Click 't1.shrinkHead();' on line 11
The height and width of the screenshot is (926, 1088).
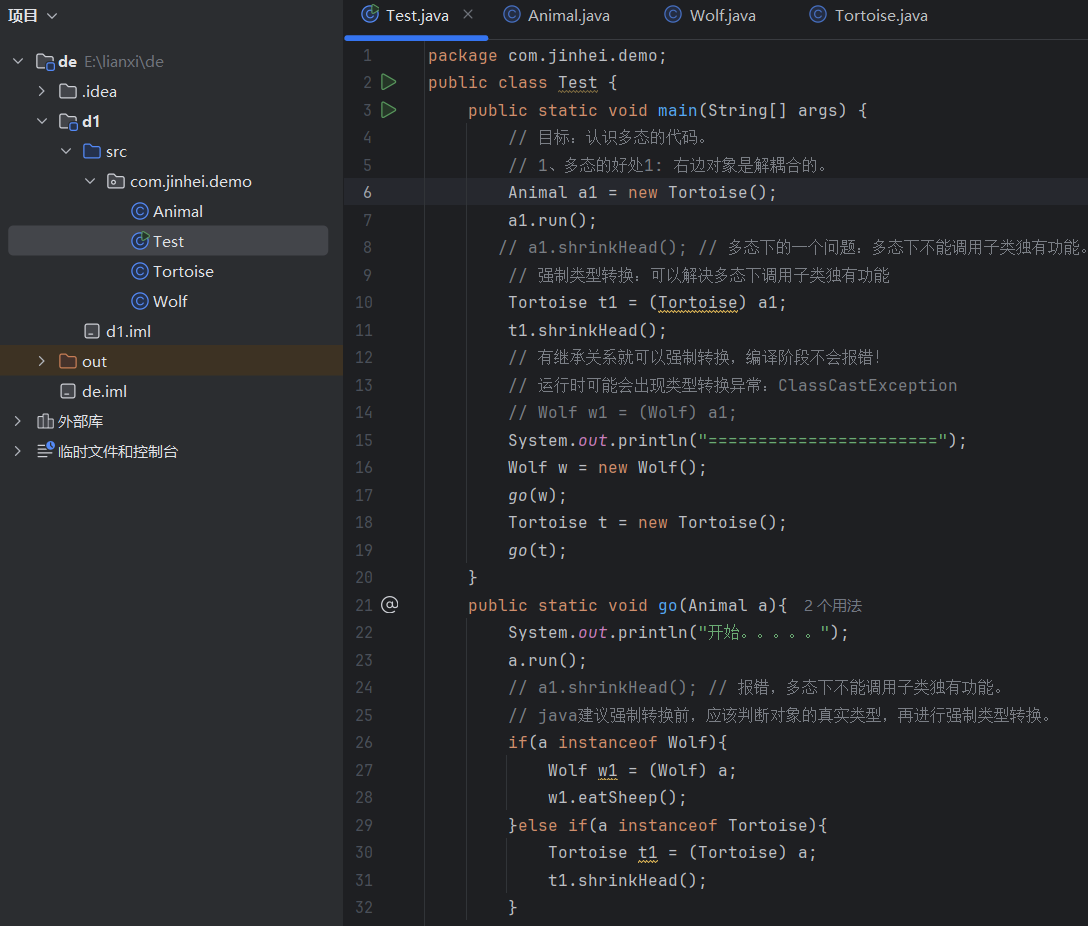click(587, 330)
